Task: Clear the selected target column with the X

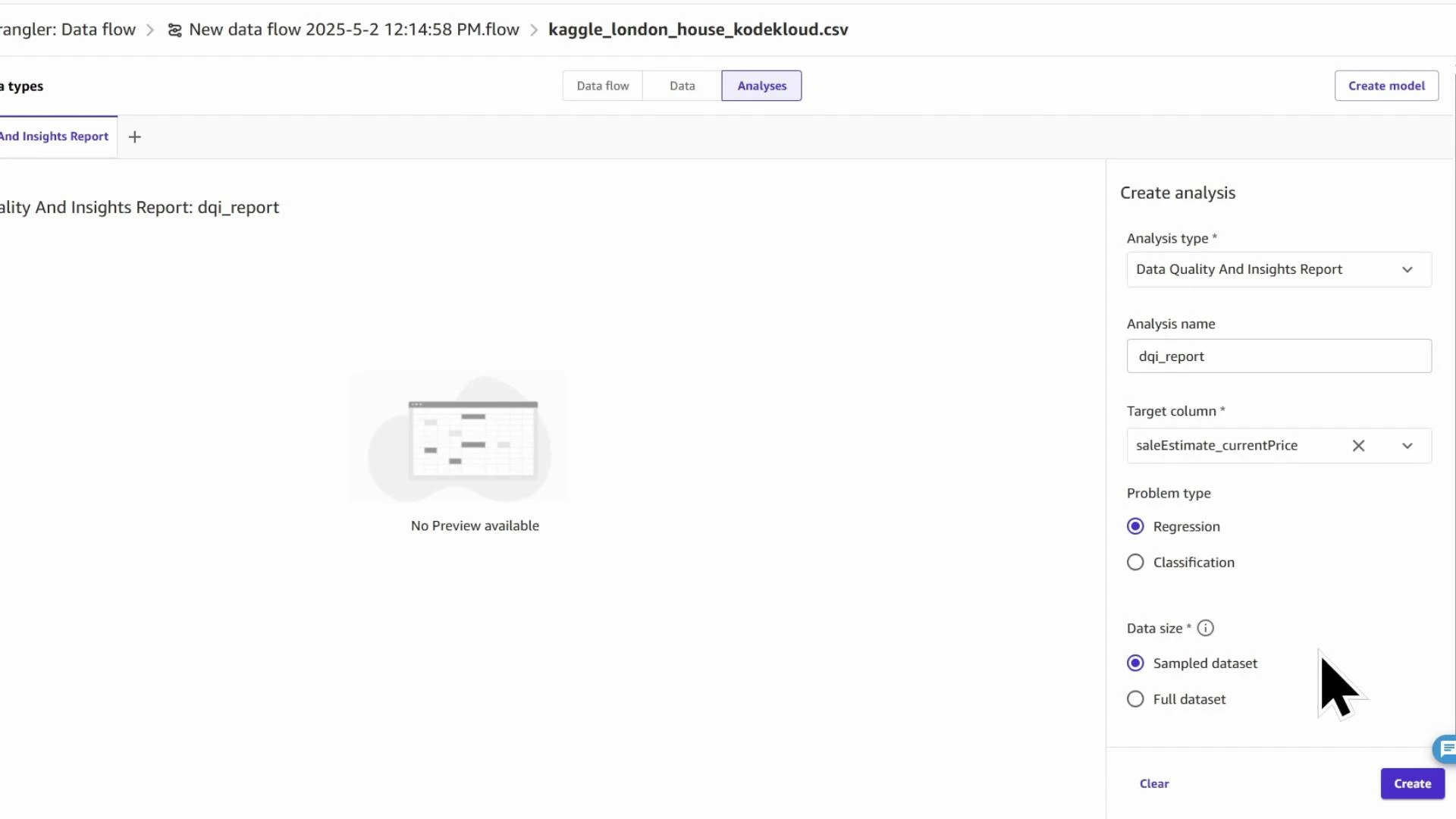Action: point(1358,446)
